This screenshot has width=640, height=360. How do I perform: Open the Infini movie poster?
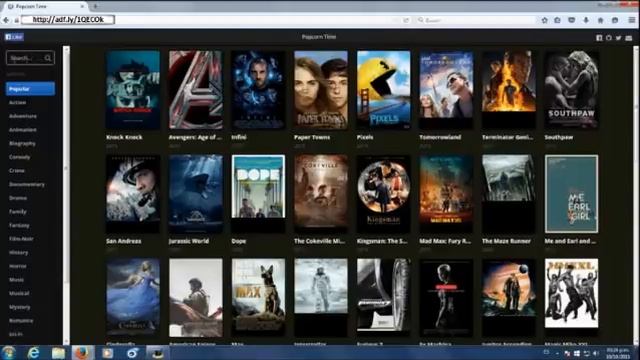(258, 89)
